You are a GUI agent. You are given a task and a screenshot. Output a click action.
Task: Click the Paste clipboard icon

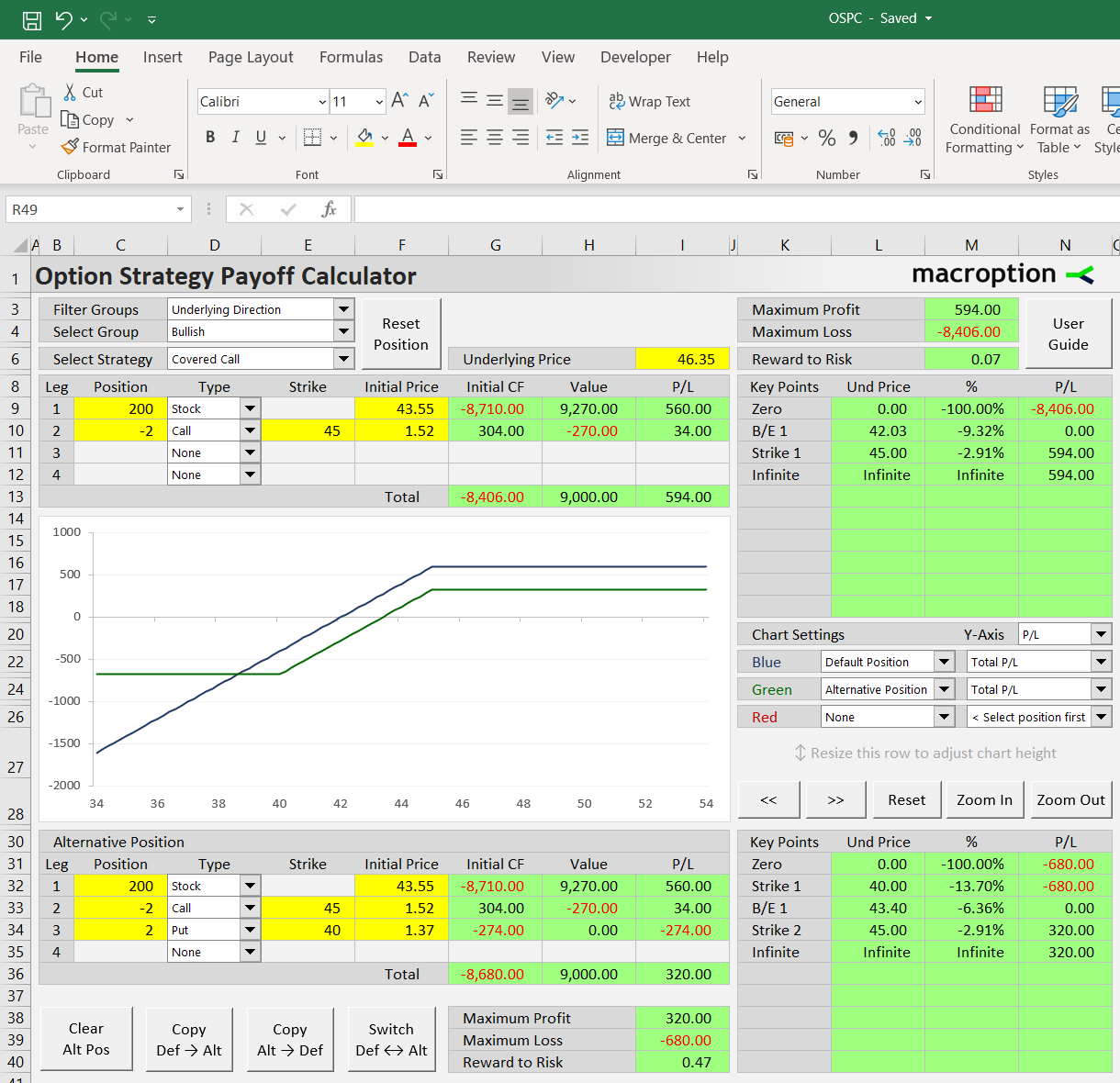click(x=34, y=100)
